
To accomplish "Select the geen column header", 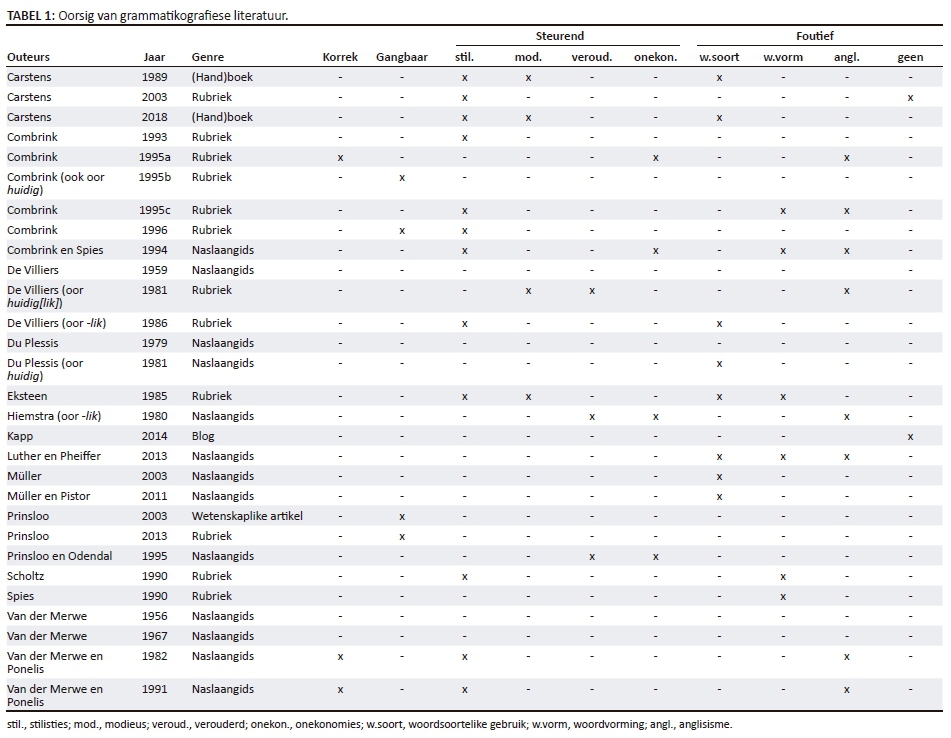I will point(910,57).
